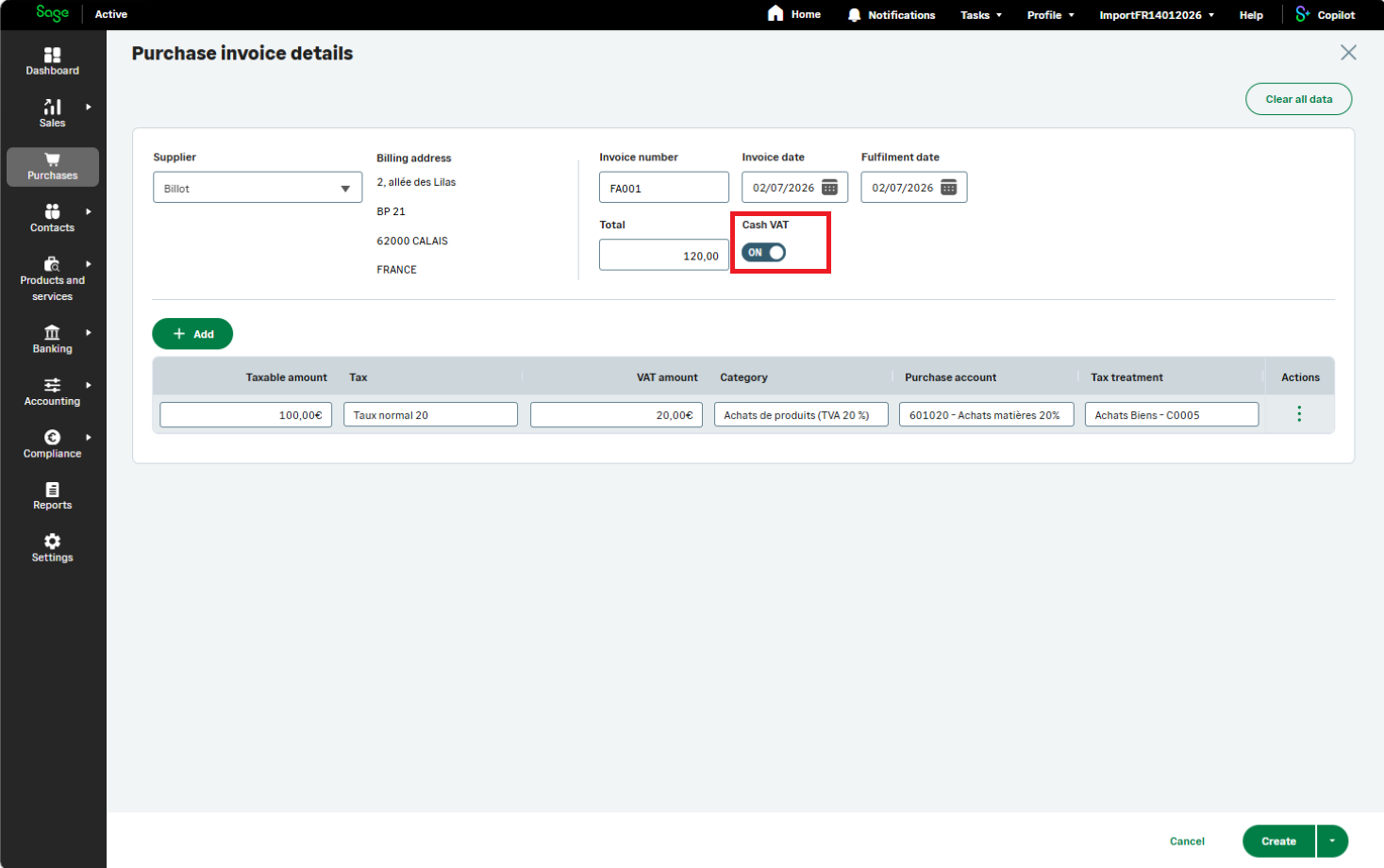Open the Fulfilment date calendar icon

point(949,188)
